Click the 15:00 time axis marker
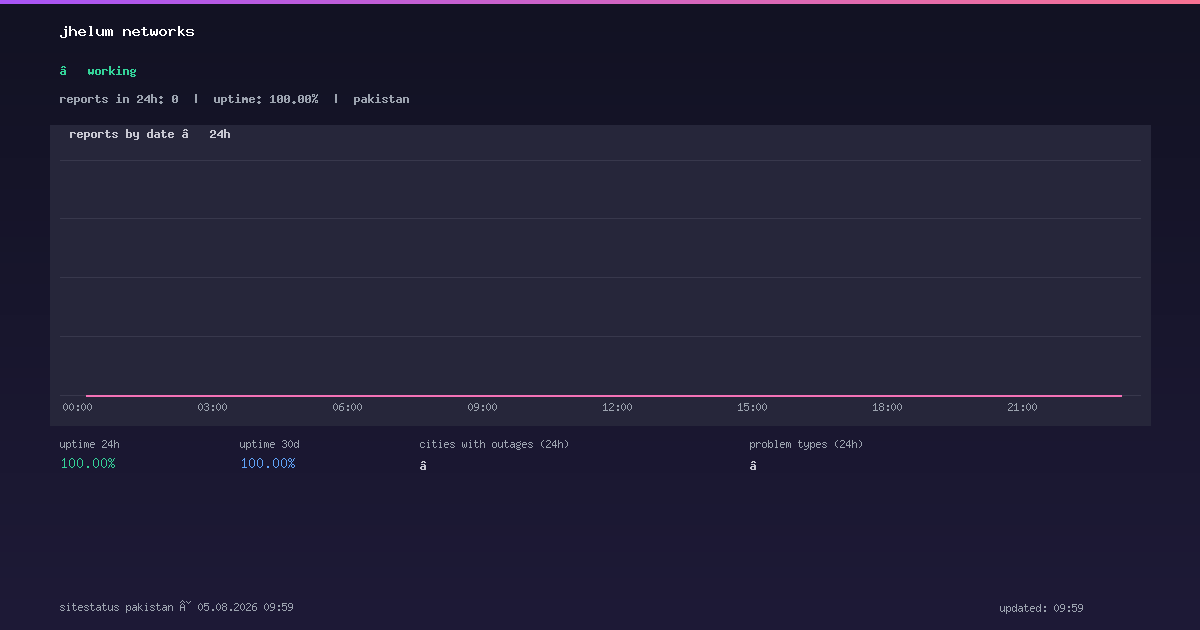The width and height of the screenshot is (1200, 630). coord(752,407)
